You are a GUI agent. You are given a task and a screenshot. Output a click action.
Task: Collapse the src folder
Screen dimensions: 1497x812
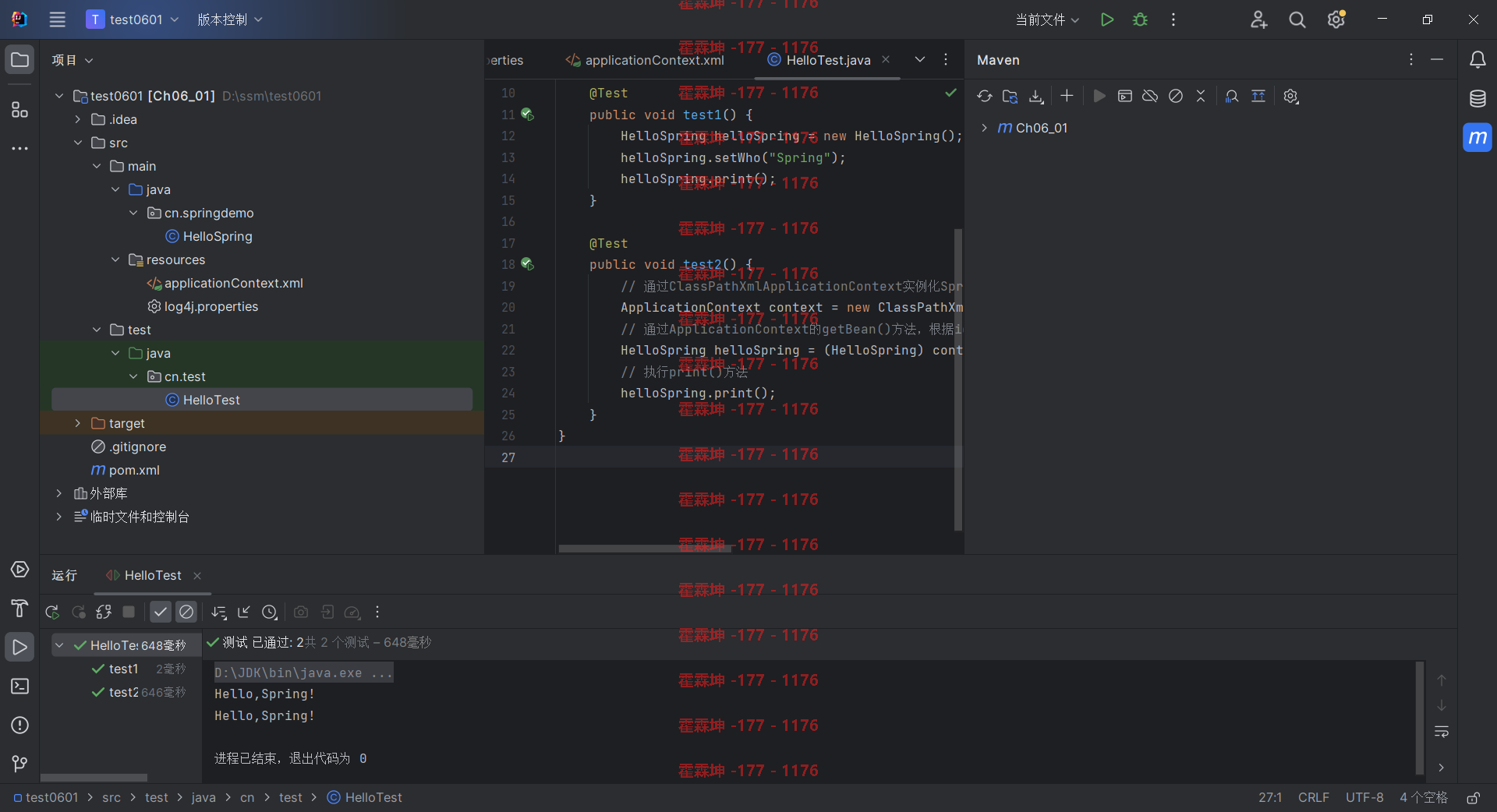point(77,143)
